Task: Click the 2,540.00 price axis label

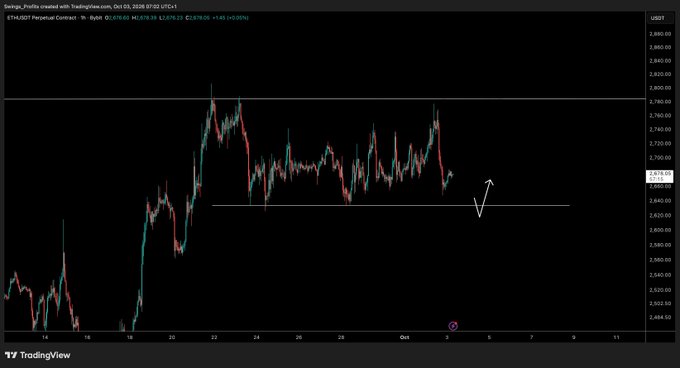Action: pyautogui.click(x=660, y=275)
